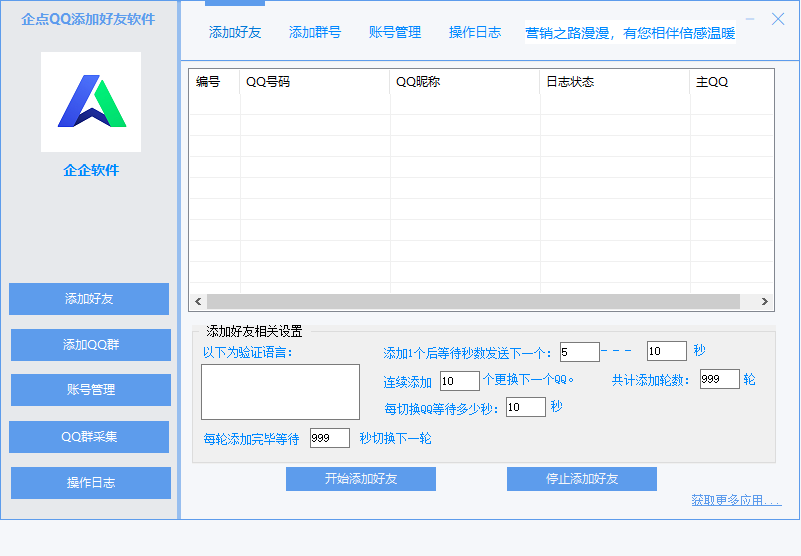Close the app with the X icon
The height and width of the screenshot is (556, 801).
(x=778, y=19)
